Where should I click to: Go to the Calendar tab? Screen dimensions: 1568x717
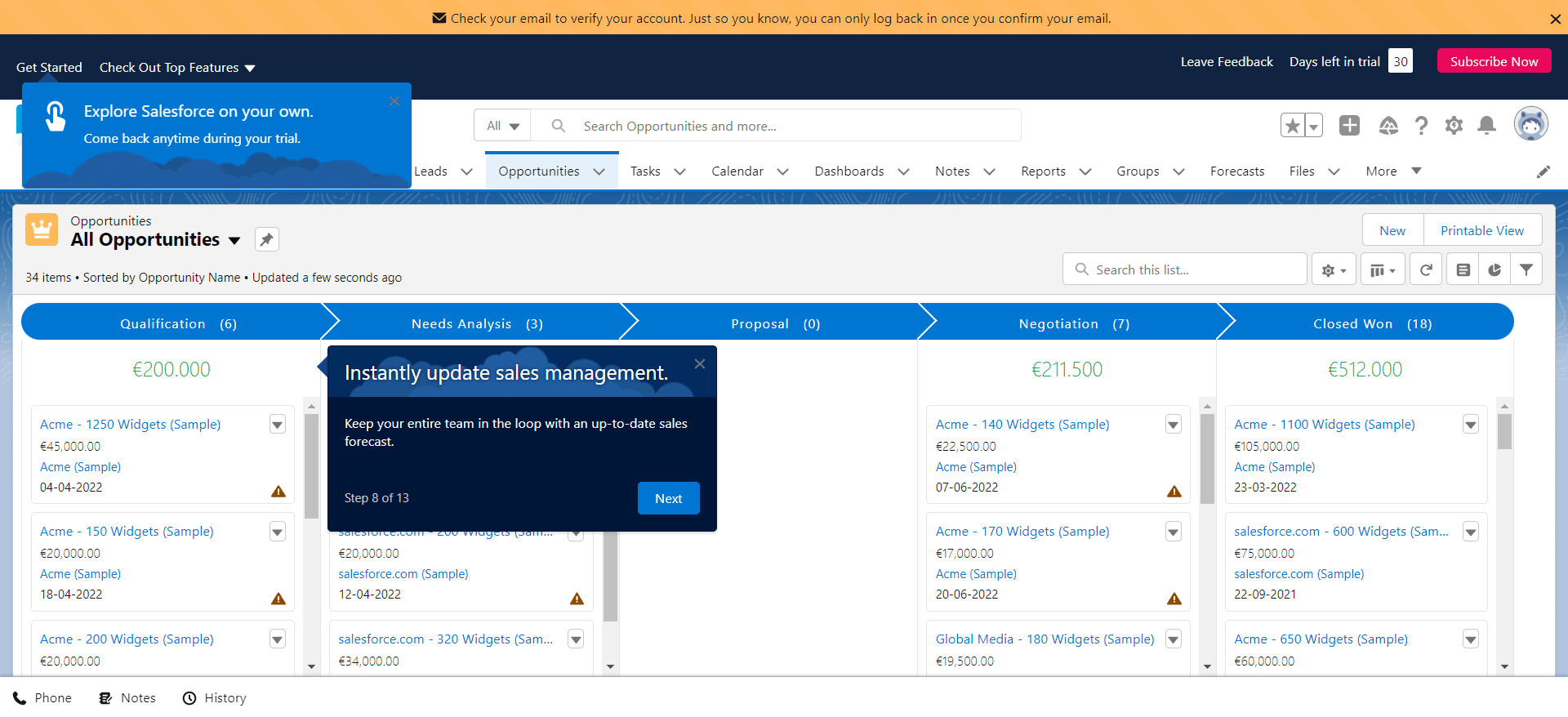pos(737,171)
